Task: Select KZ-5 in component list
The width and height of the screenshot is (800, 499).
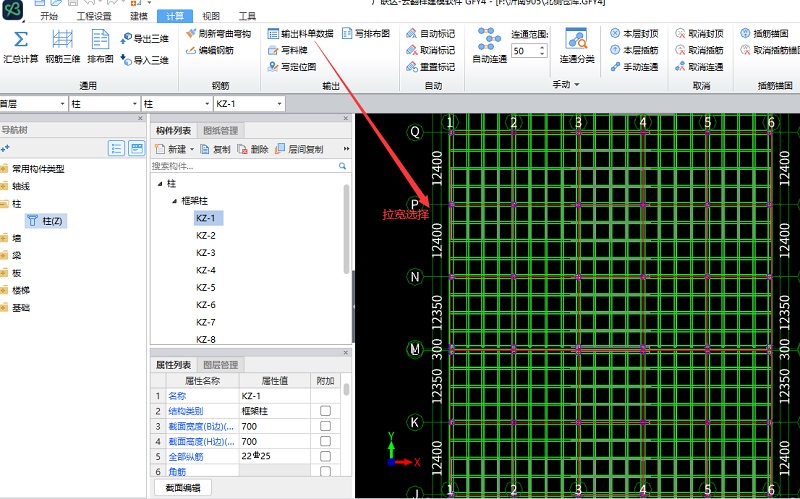Action: pyautogui.click(x=206, y=287)
